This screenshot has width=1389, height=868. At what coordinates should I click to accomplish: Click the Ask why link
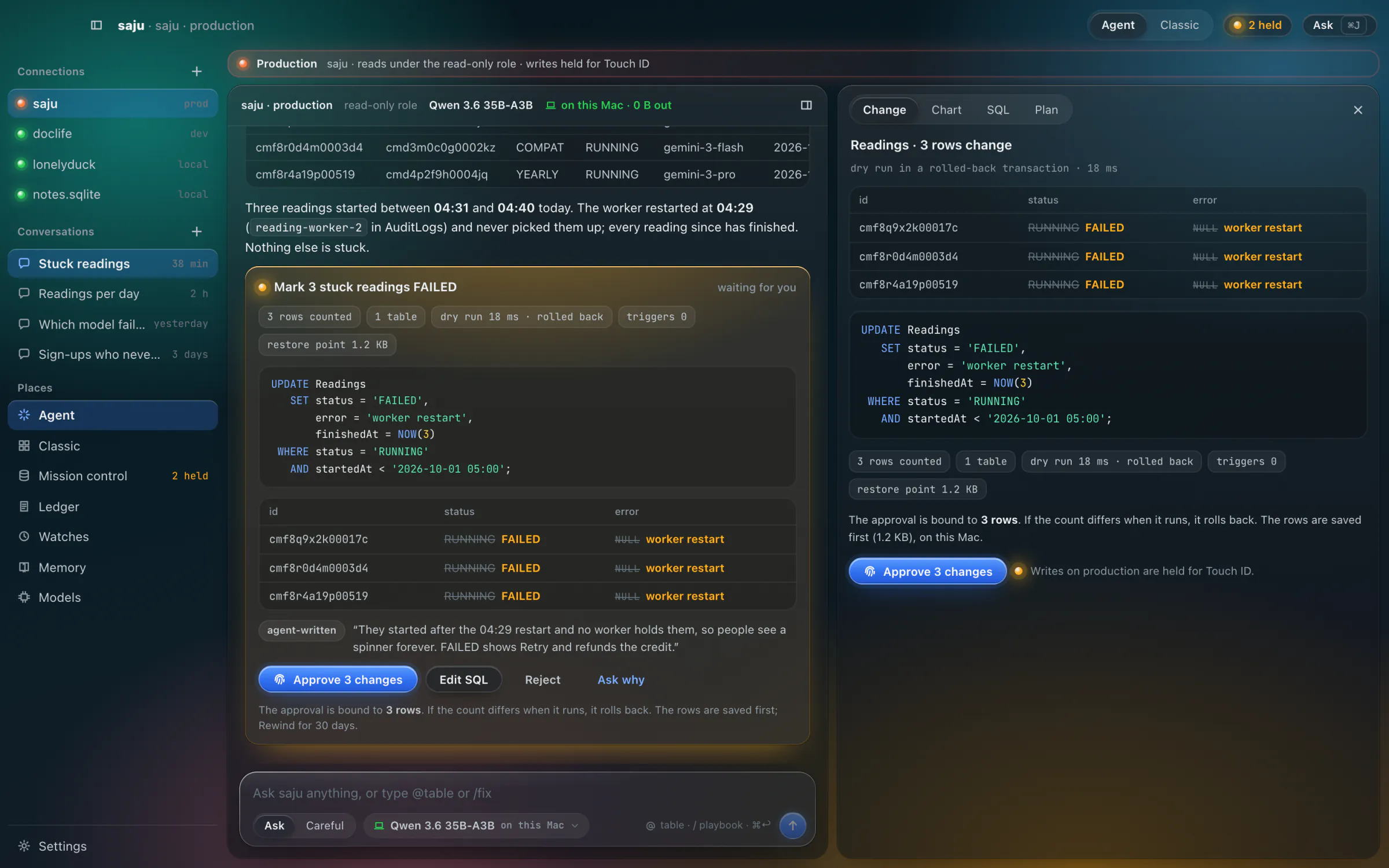(x=620, y=679)
